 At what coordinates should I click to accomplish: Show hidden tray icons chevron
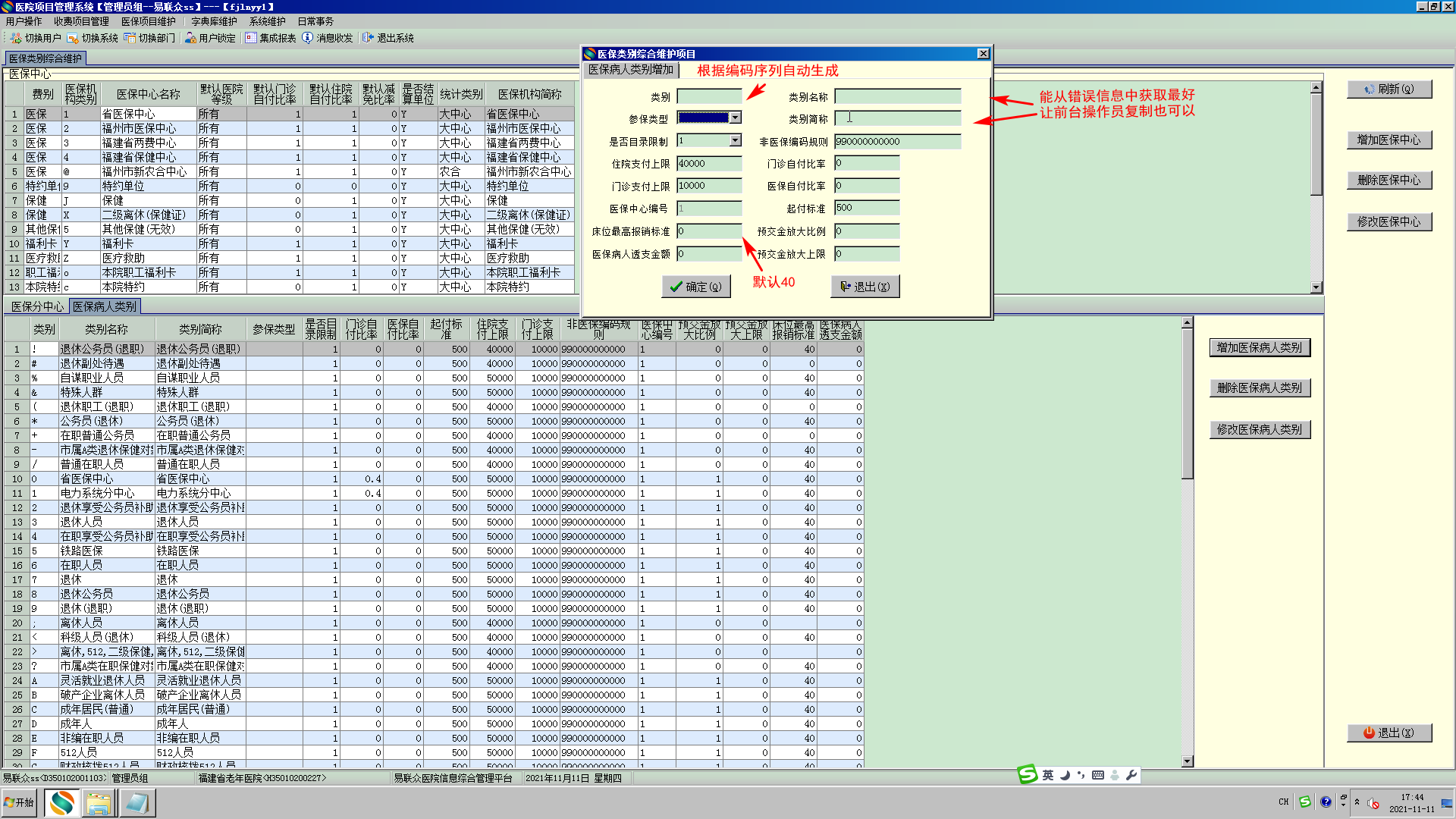[1357, 802]
